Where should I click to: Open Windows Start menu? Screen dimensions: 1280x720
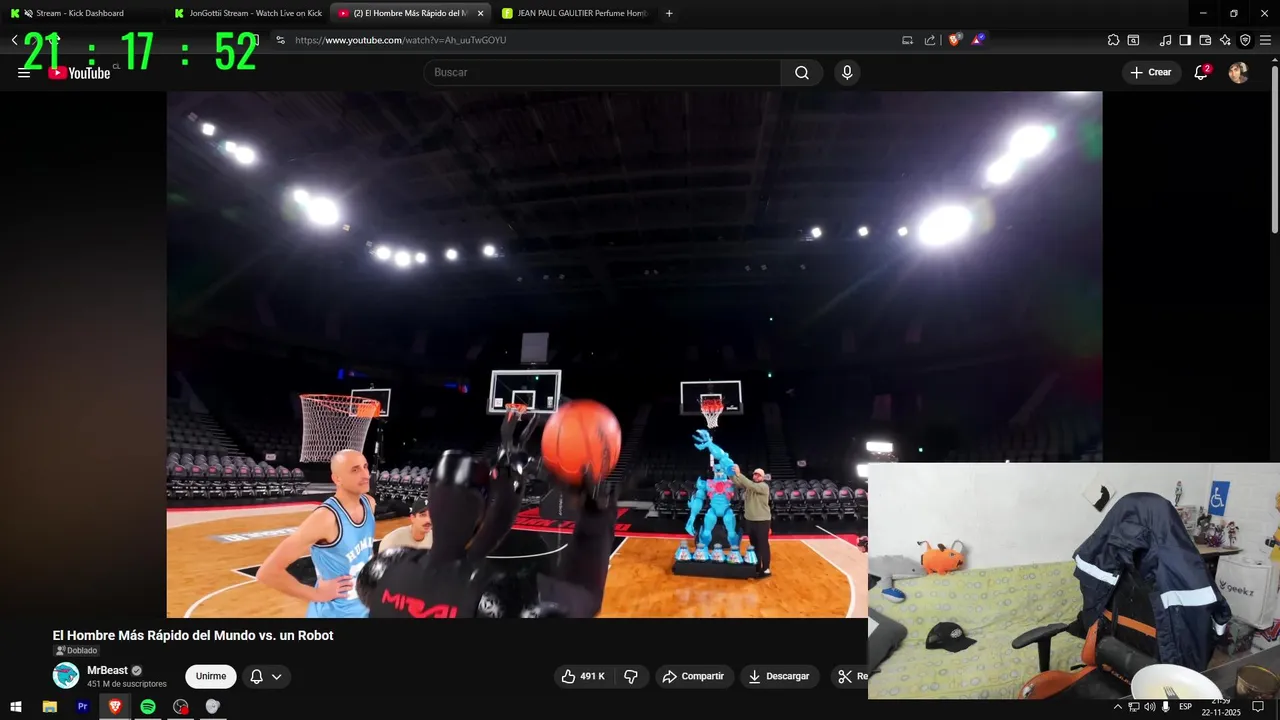(15, 707)
